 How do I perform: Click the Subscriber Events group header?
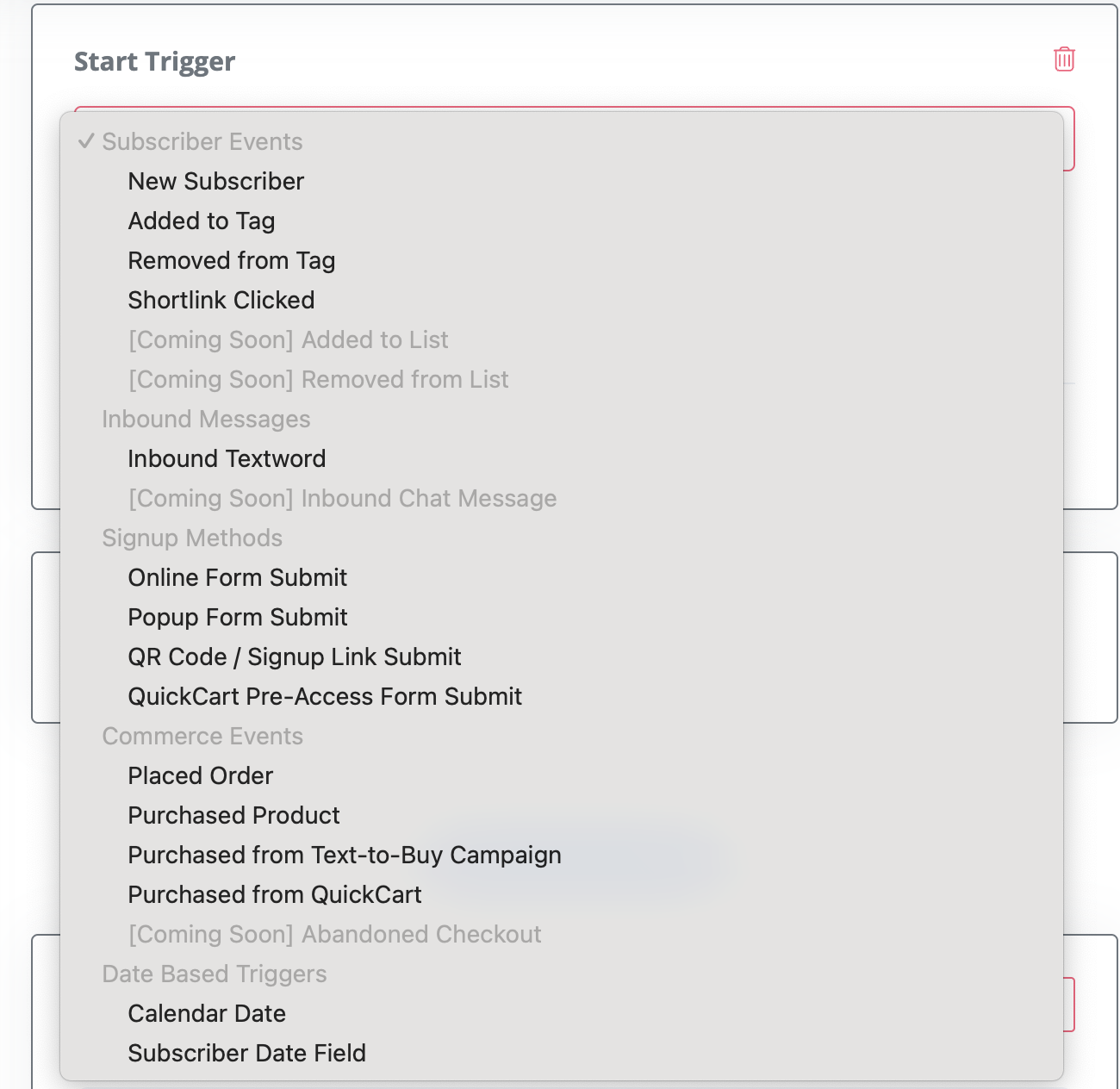click(x=202, y=141)
